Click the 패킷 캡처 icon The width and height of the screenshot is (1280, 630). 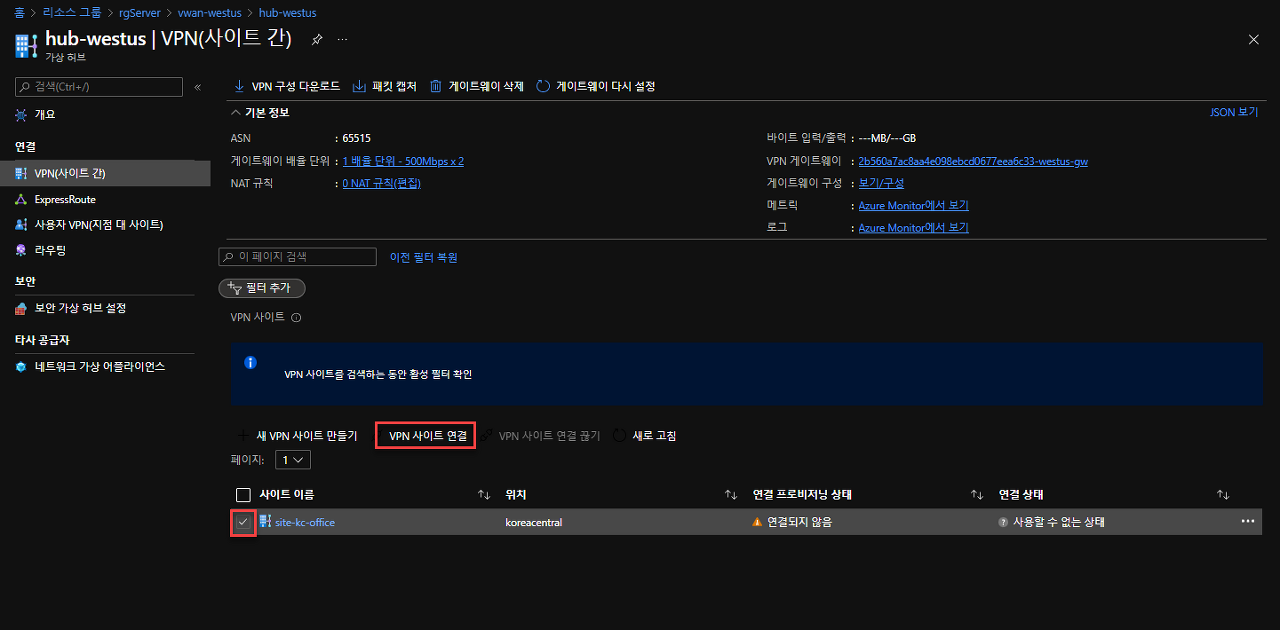360,86
